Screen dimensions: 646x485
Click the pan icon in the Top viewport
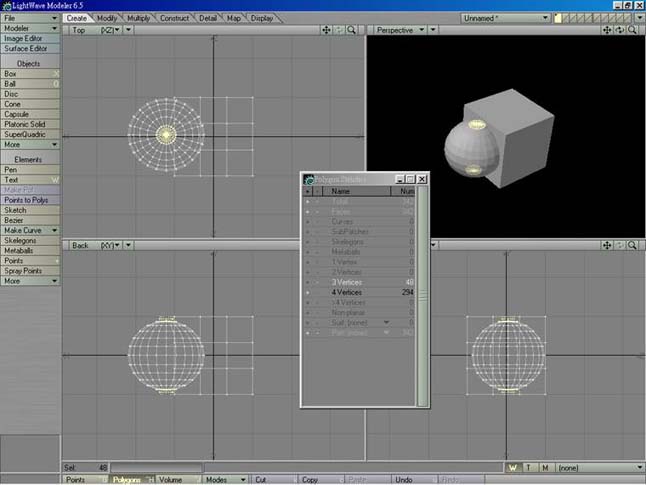(x=326, y=30)
